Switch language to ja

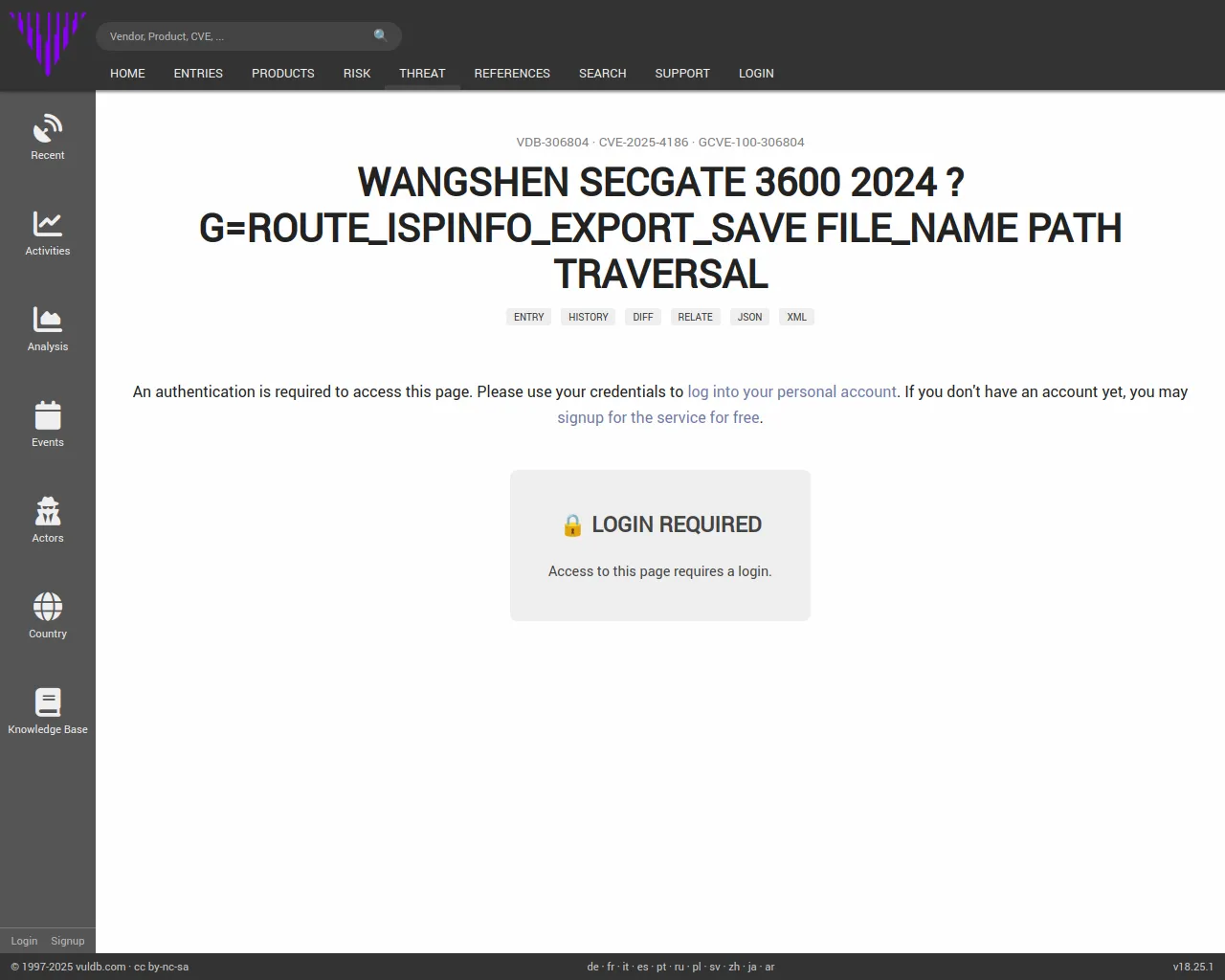[752, 967]
